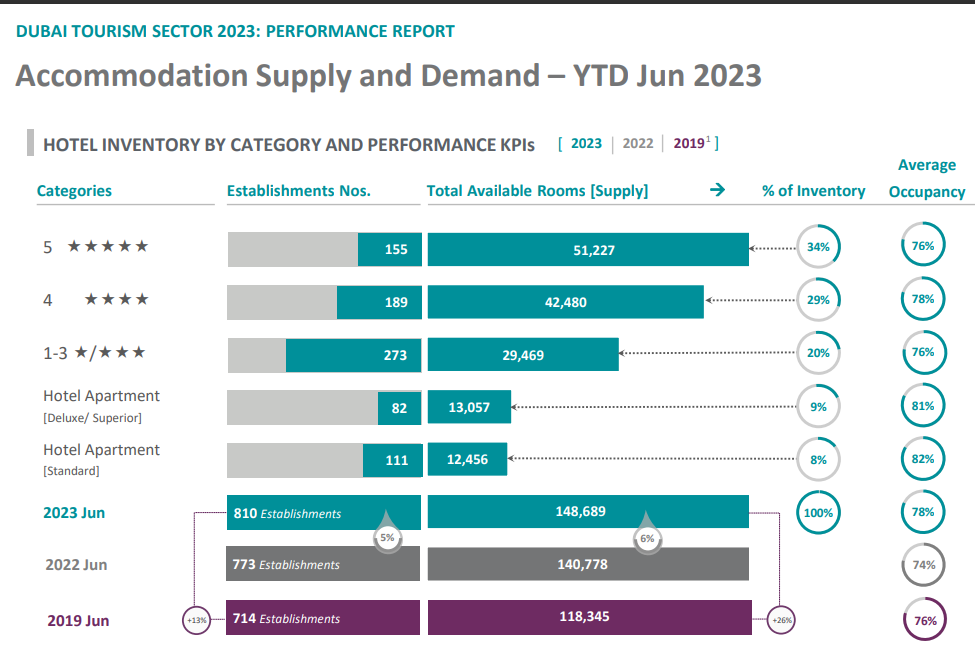Select the '118,345' total rooms bar
Screen dimensions: 975x645
click(589, 617)
